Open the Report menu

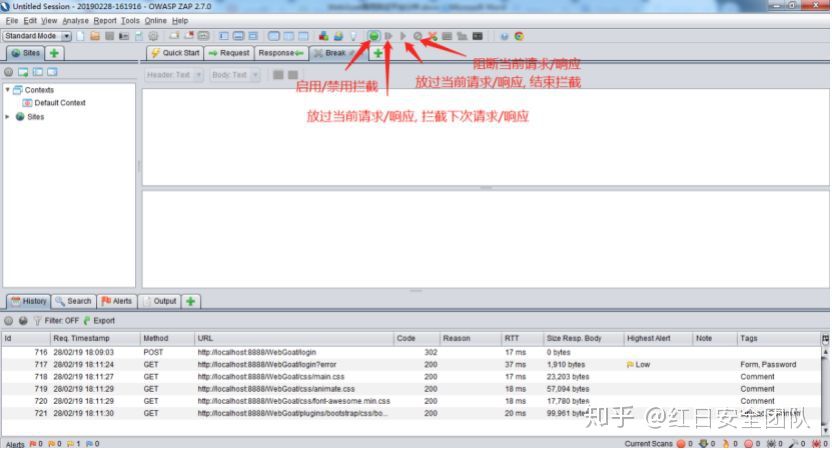(105, 21)
